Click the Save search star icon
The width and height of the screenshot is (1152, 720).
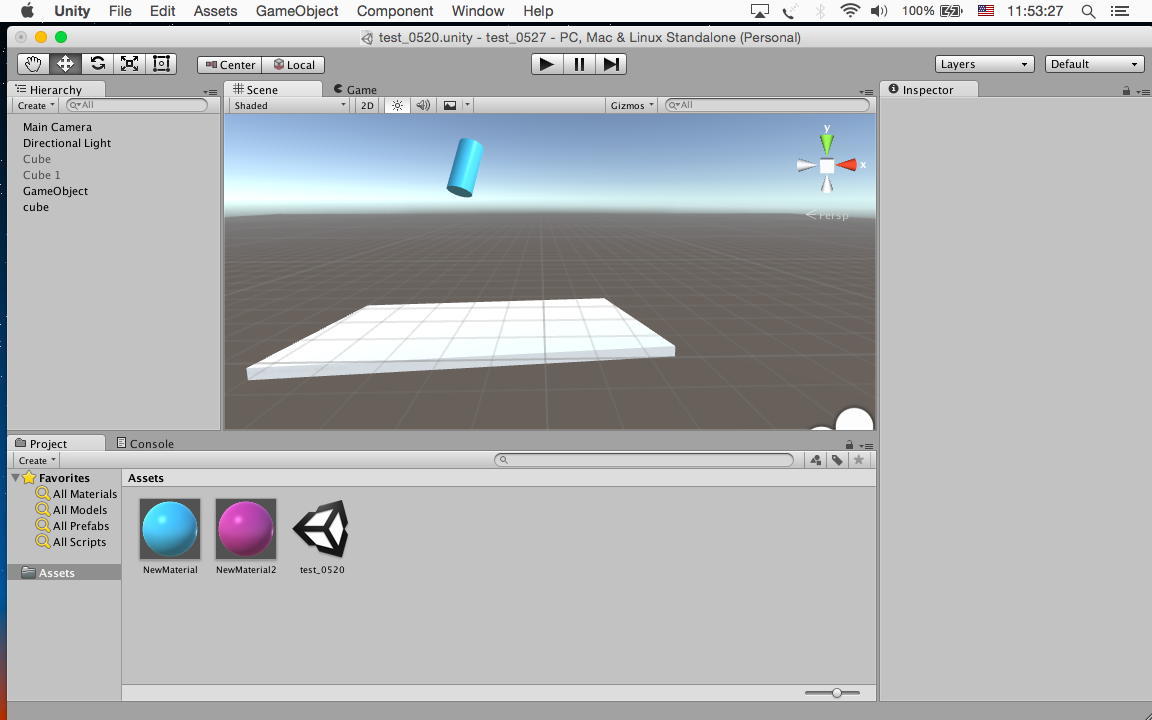858,460
